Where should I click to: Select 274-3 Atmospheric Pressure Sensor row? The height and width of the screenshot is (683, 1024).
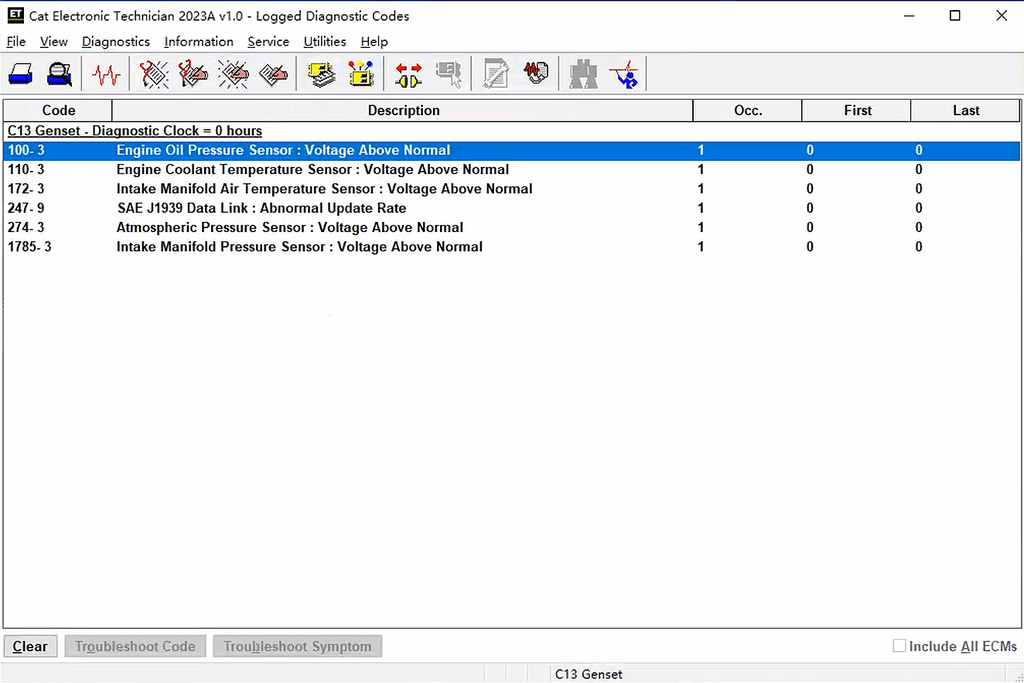pos(512,227)
